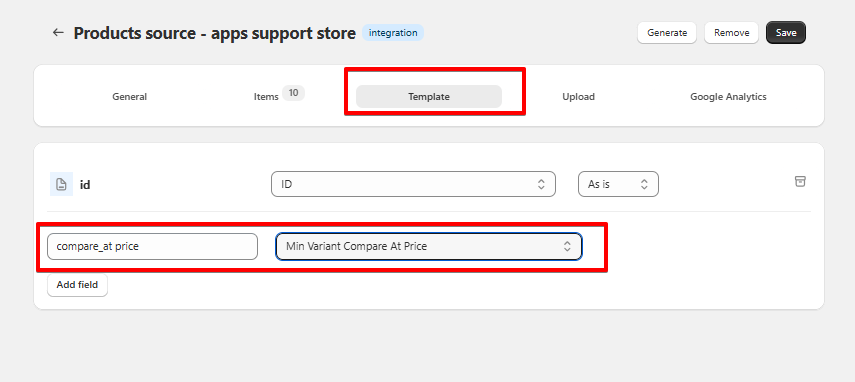
Task: Expand the ID source dropdown
Action: pyautogui.click(x=413, y=184)
